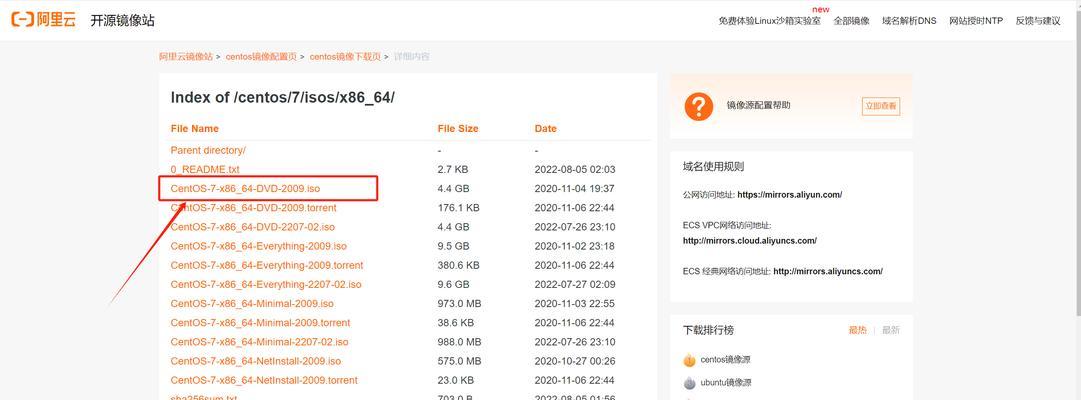The image size is (1081, 400).
Task: Click the Date column header
Action: pyautogui.click(x=545, y=128)
